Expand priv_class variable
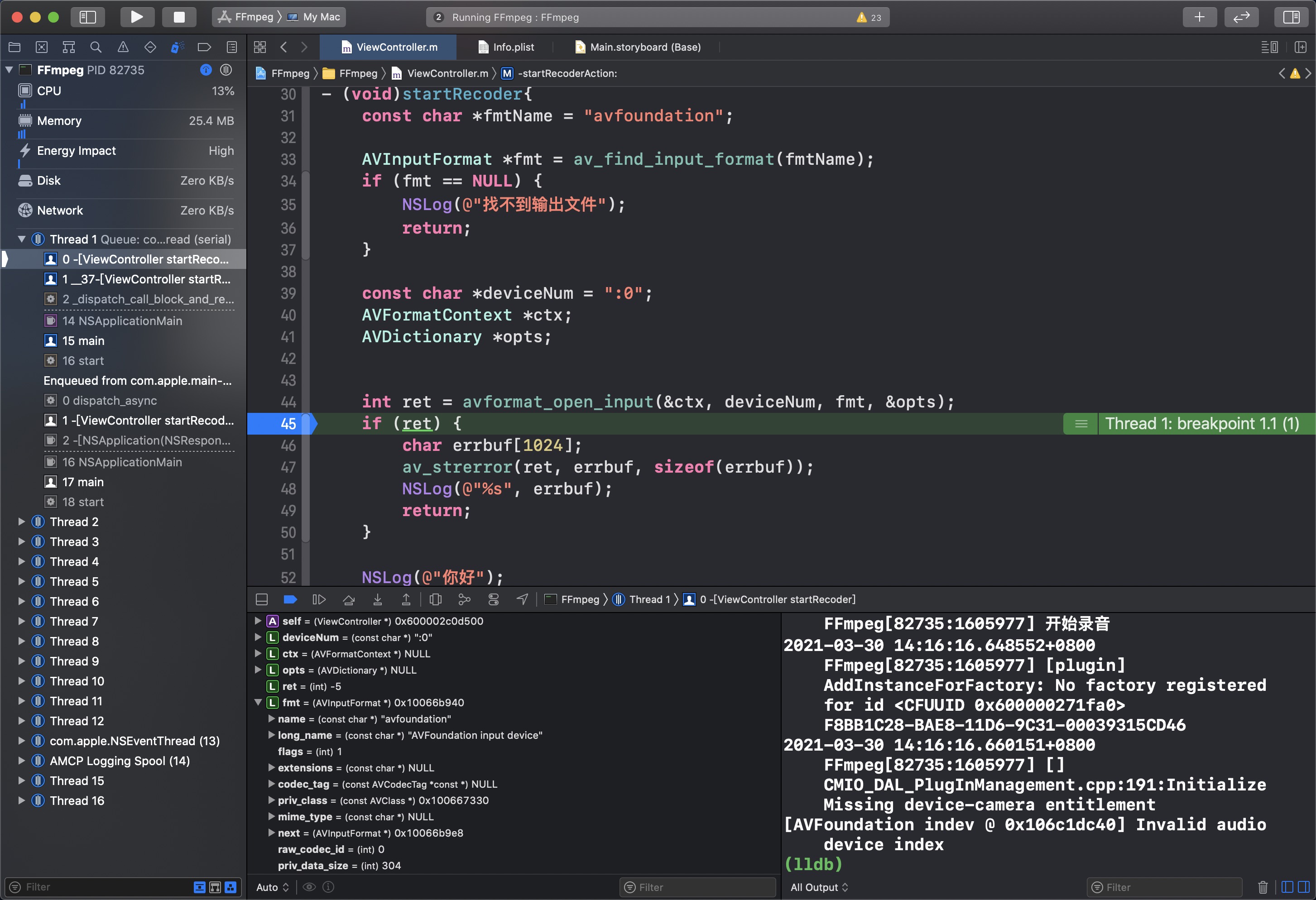 point(271,800)
